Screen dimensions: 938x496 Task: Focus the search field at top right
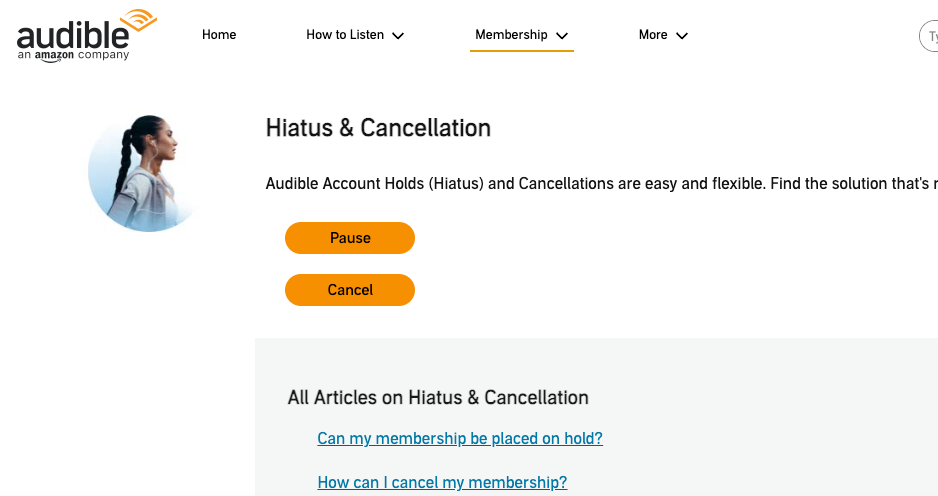point(929,36)
